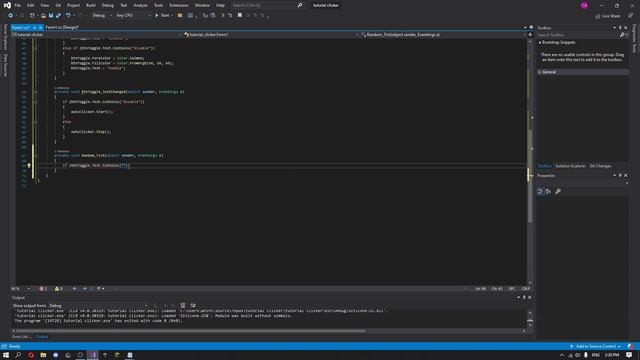
Task: Click the Navigate Backward icon
Action: [x=11, y=16]
